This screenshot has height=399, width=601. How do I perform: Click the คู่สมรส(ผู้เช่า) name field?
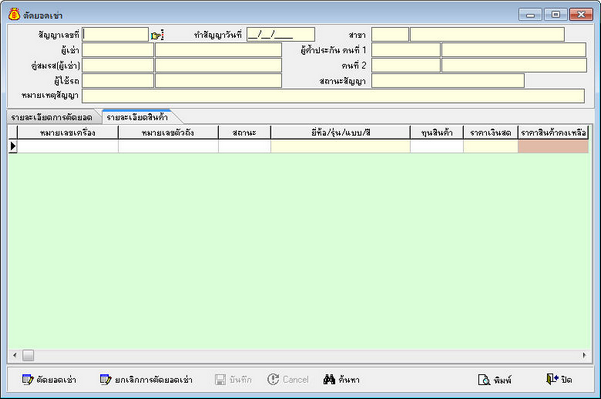point(218,65)
